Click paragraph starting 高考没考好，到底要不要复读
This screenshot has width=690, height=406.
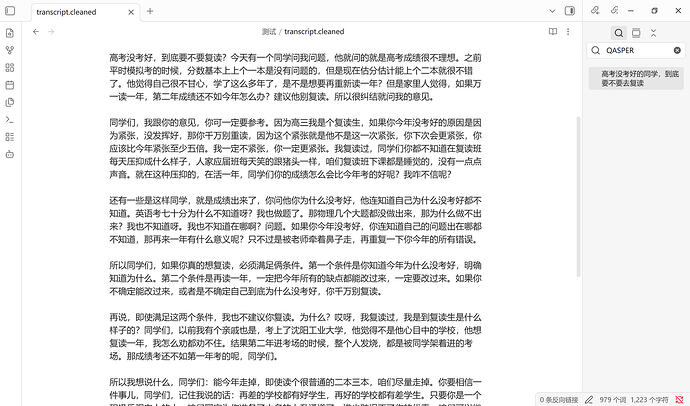tap(295, 77)
